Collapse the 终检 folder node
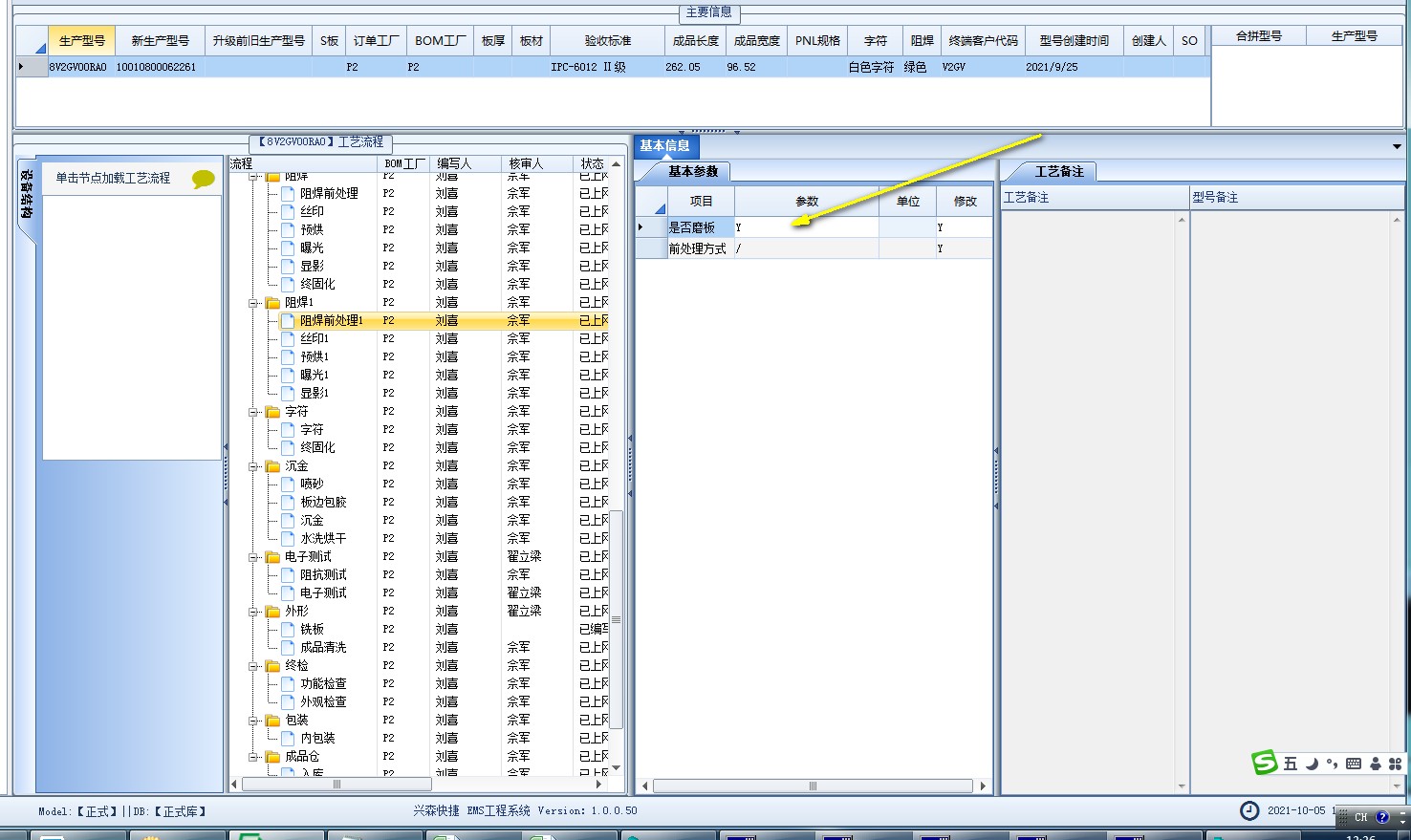1411x840 pixels. 255,666
